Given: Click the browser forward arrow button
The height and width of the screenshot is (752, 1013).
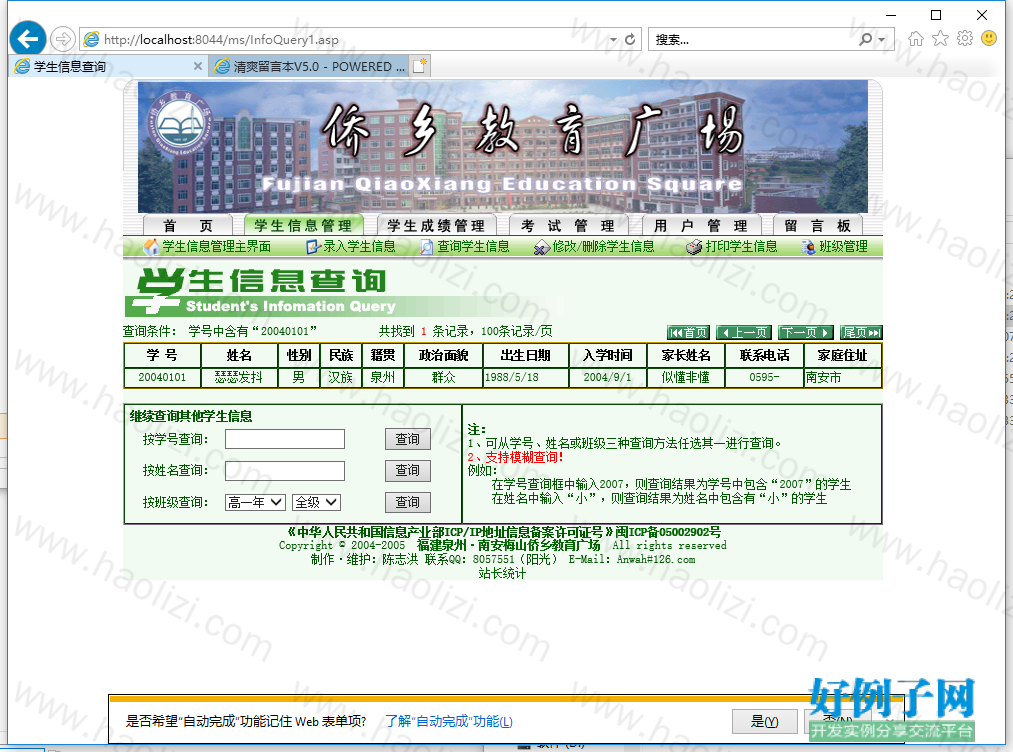Looking at the screenshot, I should (x=63, y=39).
